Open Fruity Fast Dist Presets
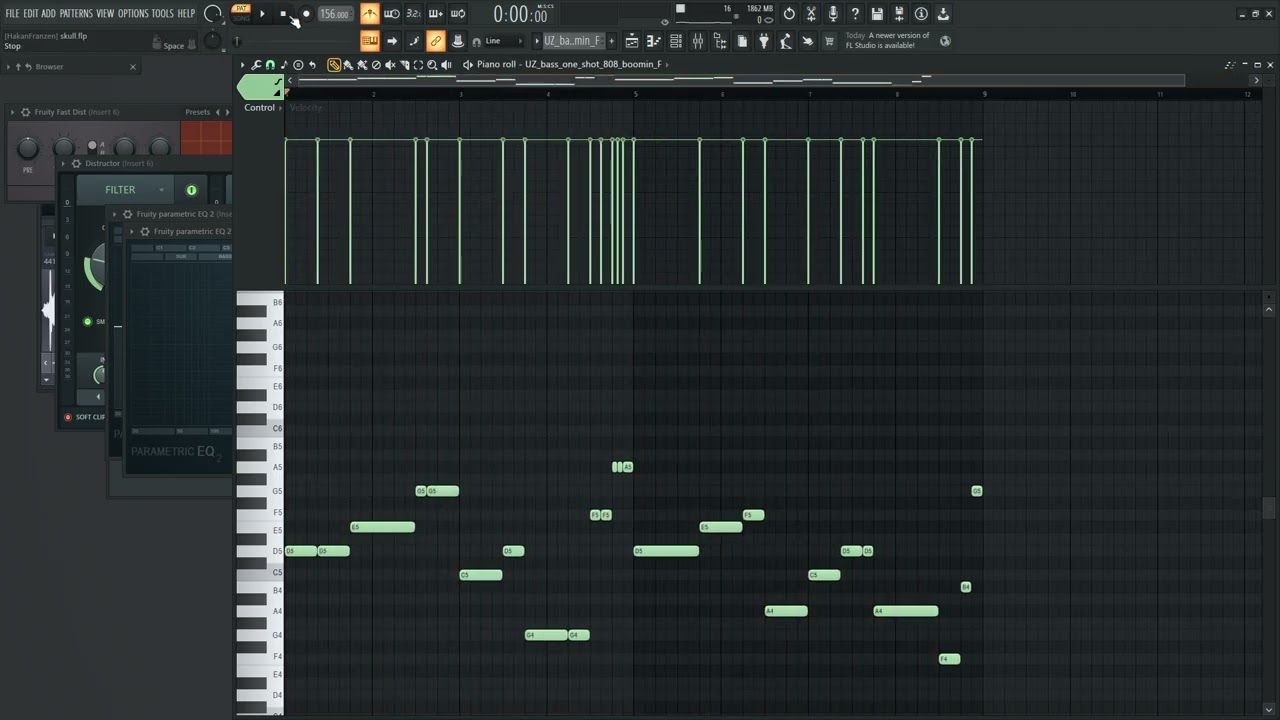This screenshot has width=1280, height=720. tap(198, 112)
